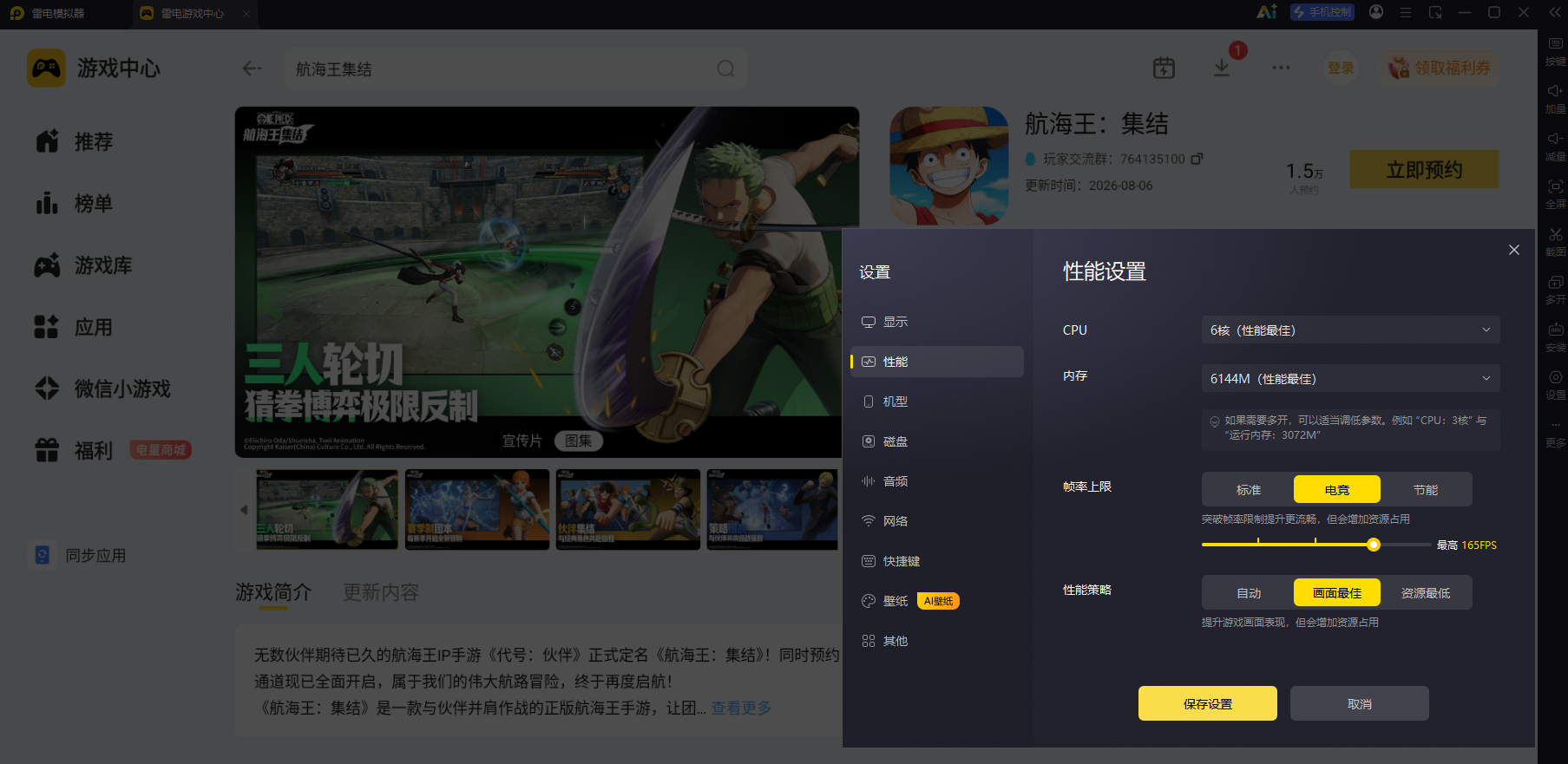Screen dimensions: 1568x764
Task: Open the hamburger menu in title bar
Action: pos(1406,12)
